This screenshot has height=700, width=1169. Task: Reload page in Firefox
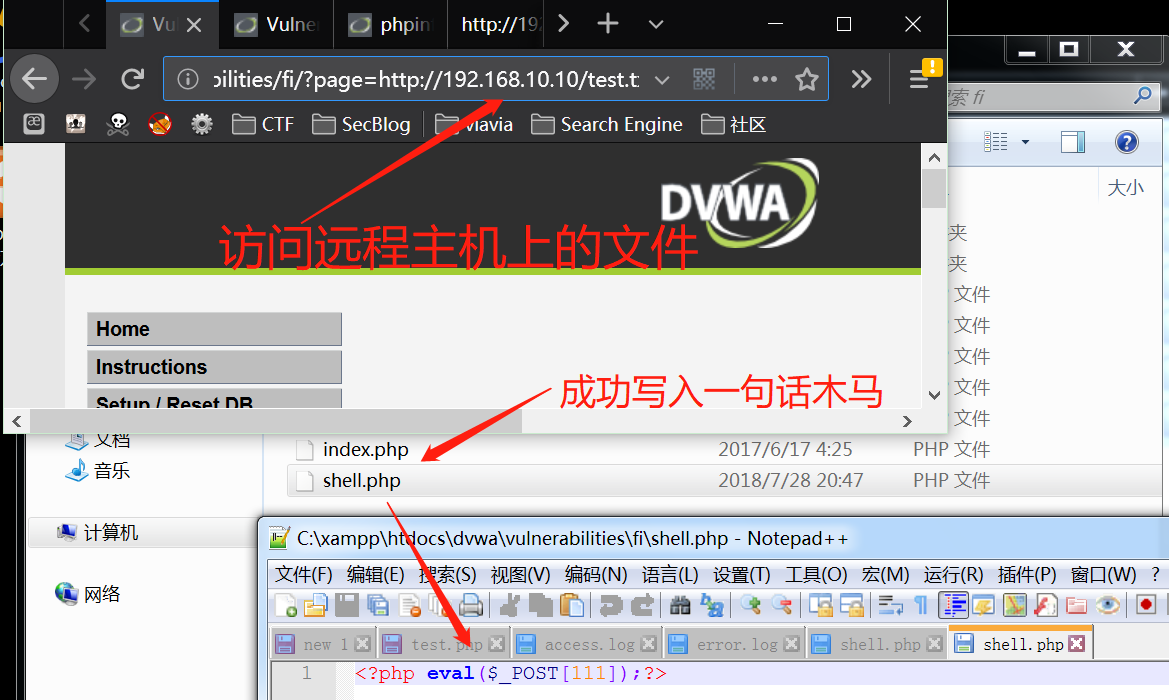click(x=133, y=79)
